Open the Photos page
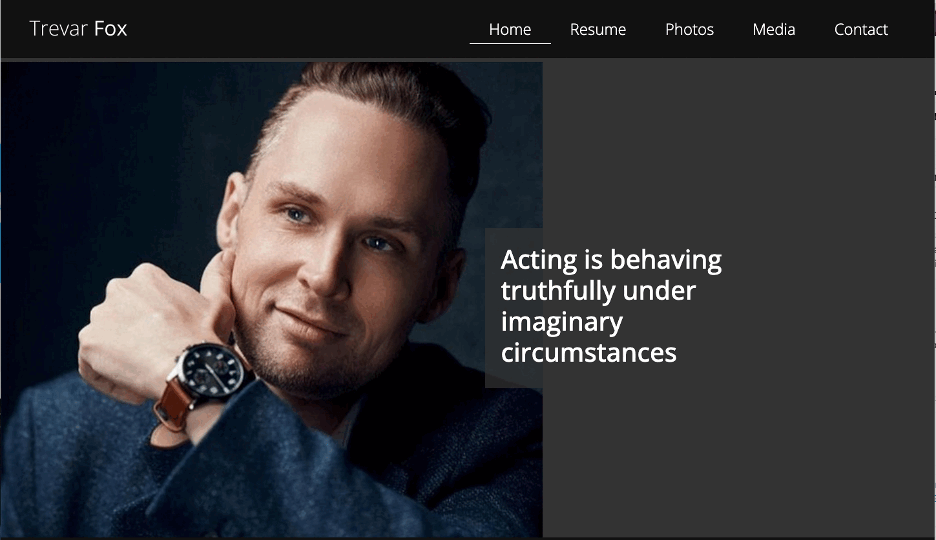Screen dimensions: 936x540 pos(689,29)
